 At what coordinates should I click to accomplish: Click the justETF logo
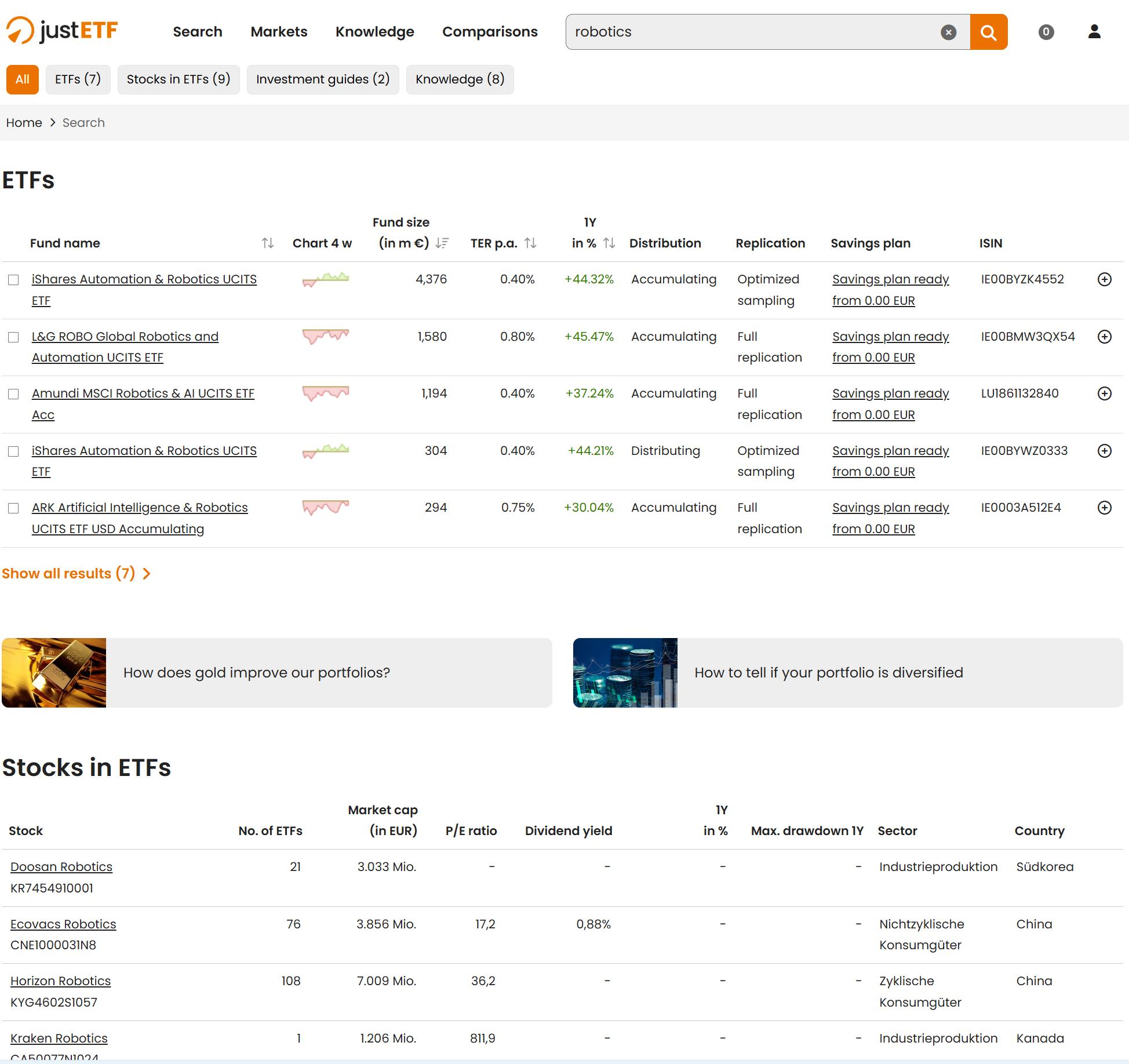point(62,30)
